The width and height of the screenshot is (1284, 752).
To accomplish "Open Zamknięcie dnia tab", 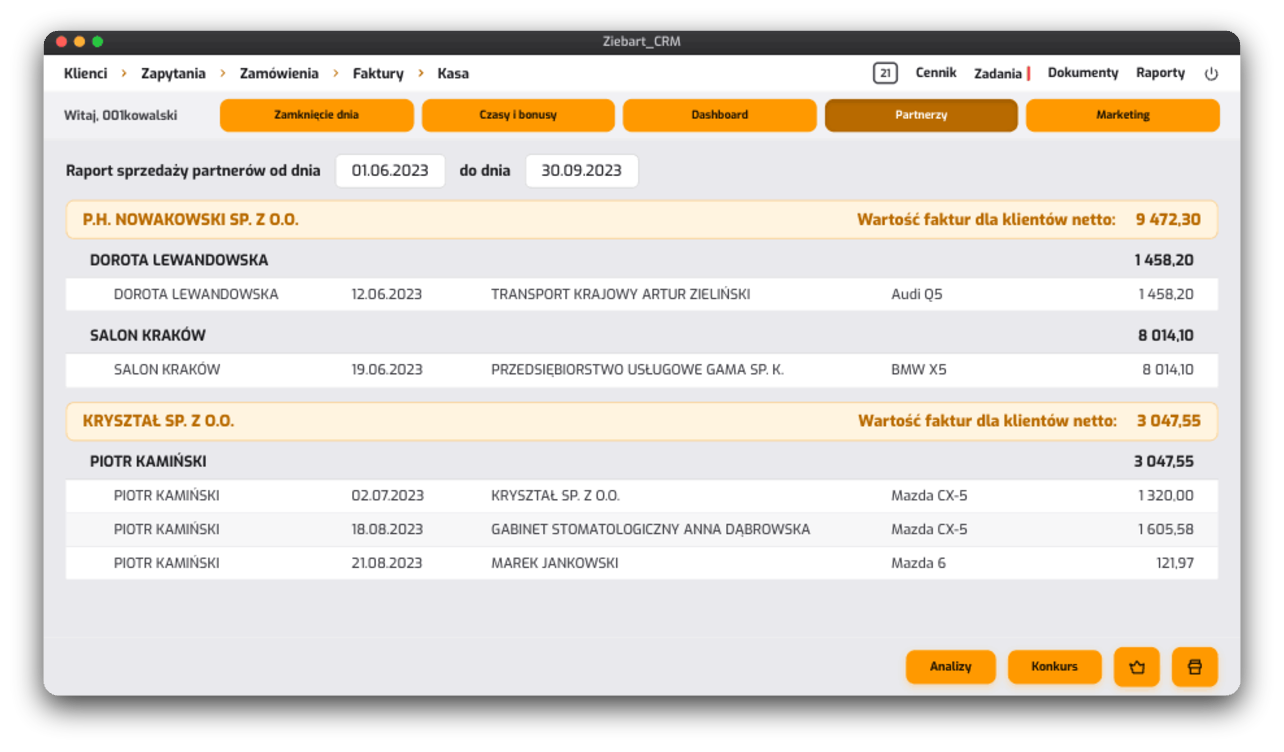I will (317, 115).
